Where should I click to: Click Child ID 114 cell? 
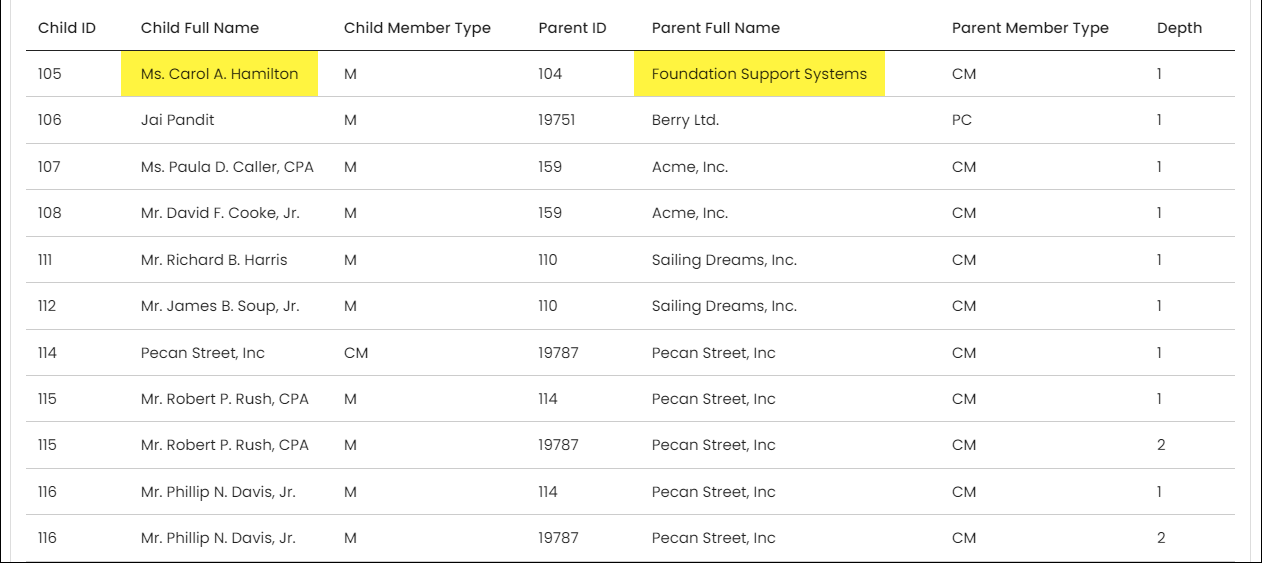coord(47,353)
